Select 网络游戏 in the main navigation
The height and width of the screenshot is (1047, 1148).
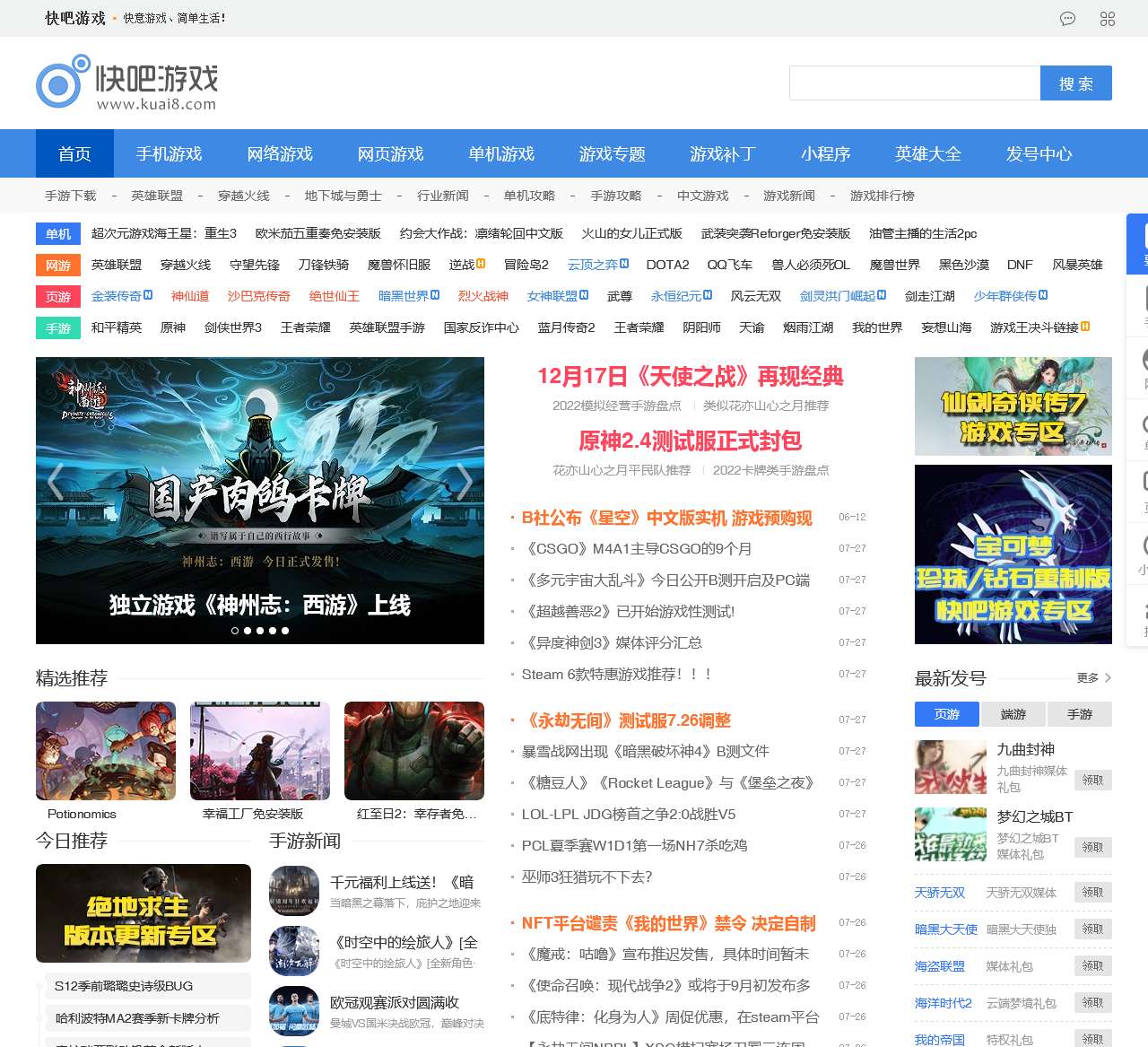coord(280,153)
